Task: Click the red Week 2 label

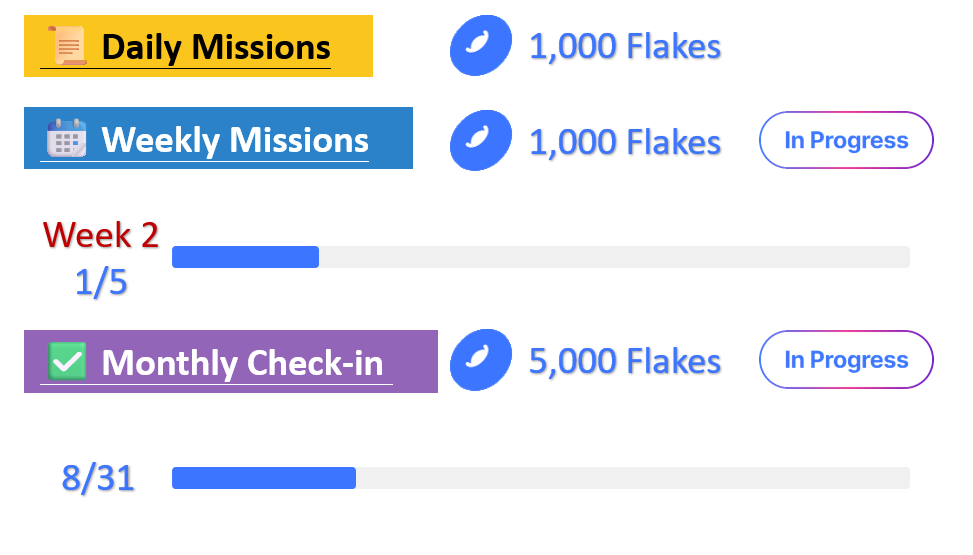Action: coord(100,235)
